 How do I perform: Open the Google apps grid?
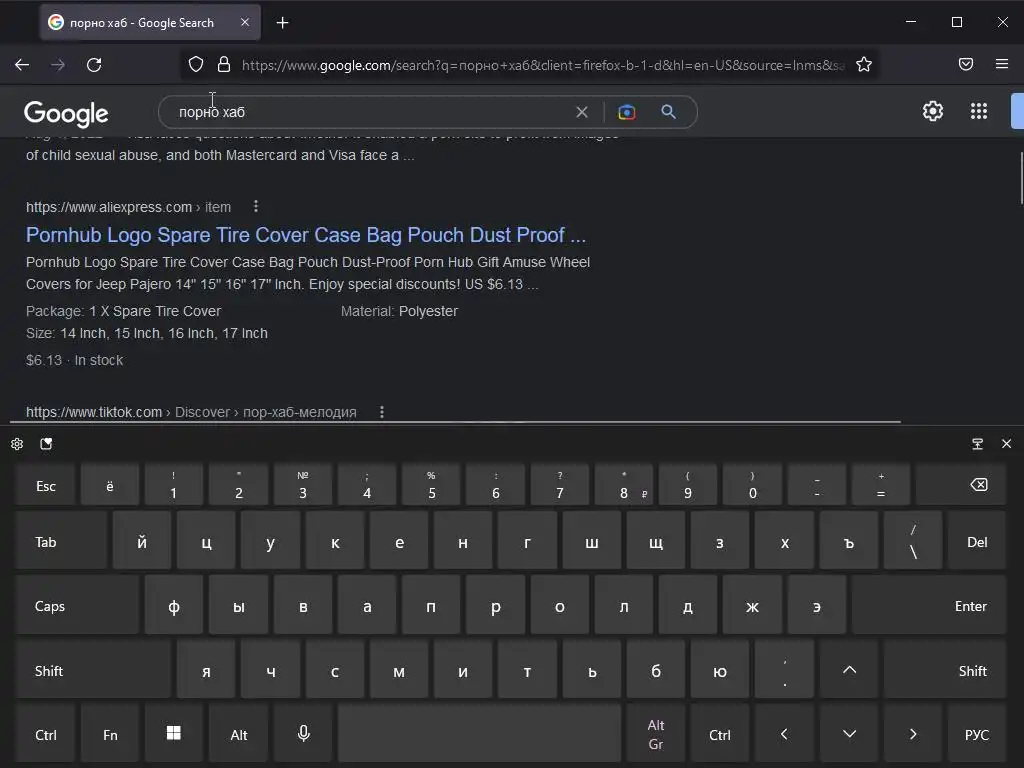point(978,111)
